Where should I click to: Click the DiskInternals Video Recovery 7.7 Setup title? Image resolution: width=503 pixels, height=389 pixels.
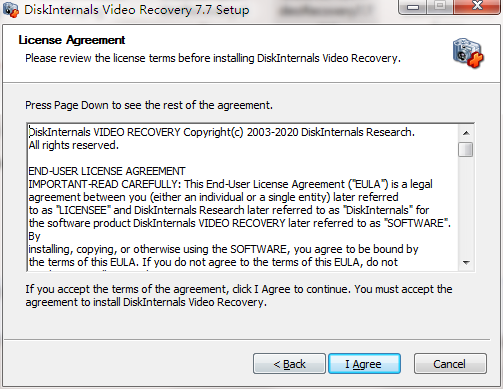click(x=137, y=10)
